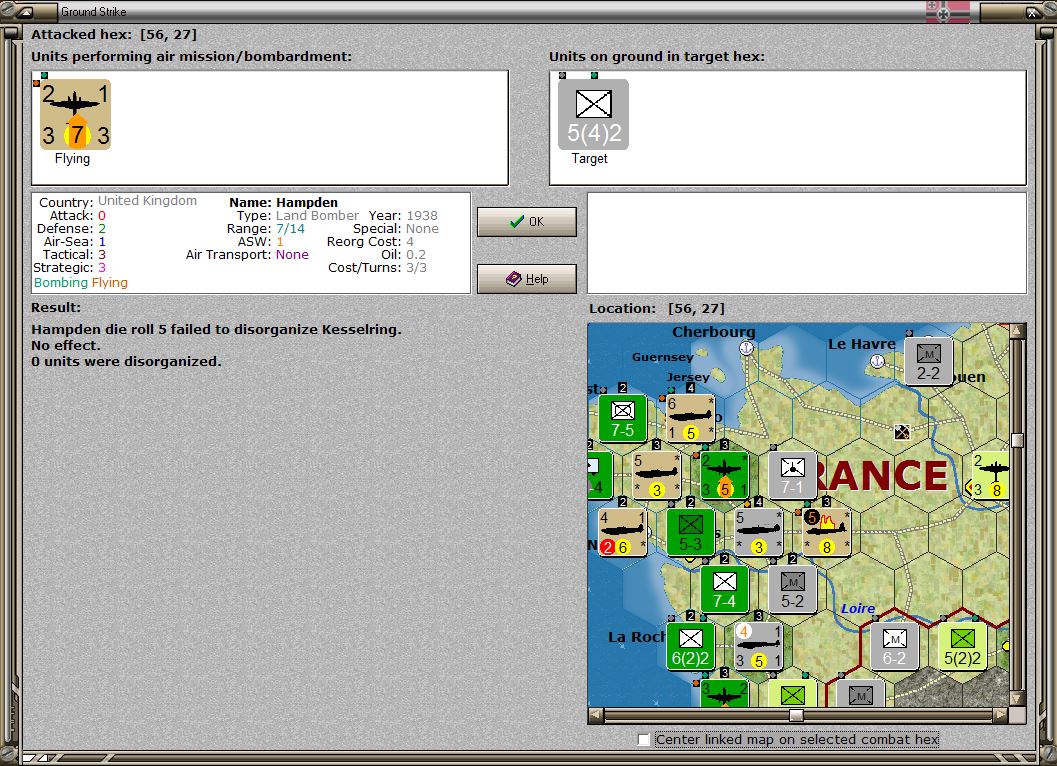Click the 2-2 unit counter near Rouen
Viewport: 1057px width, 766px height.
click(928, 361)
